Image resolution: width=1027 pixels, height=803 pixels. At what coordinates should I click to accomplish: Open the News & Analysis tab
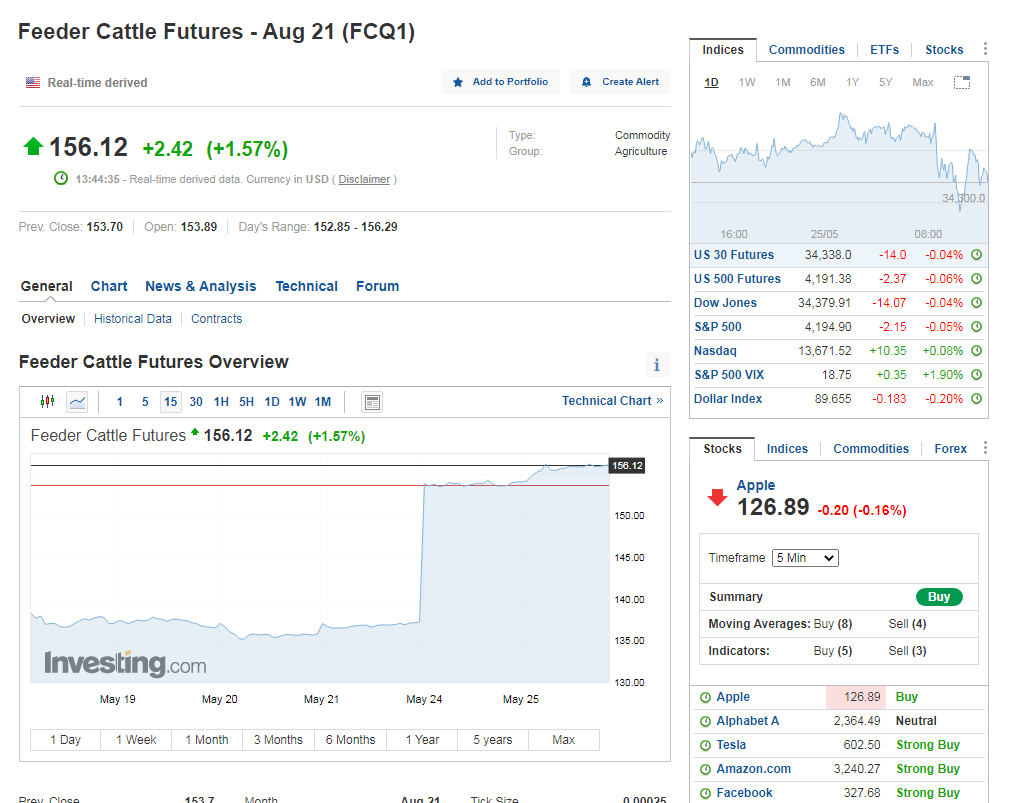pyautogui.click(x=200, y=286)
